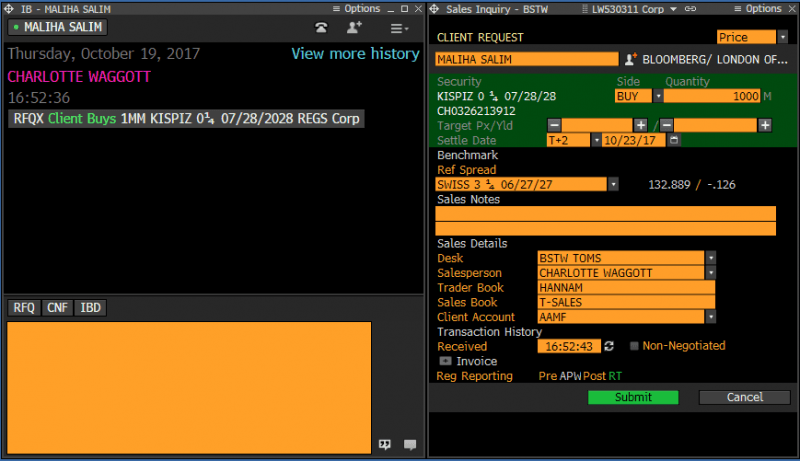800x461 pixels.
Task: Expand the Invoice section
Action: click(x=445, y=361)
